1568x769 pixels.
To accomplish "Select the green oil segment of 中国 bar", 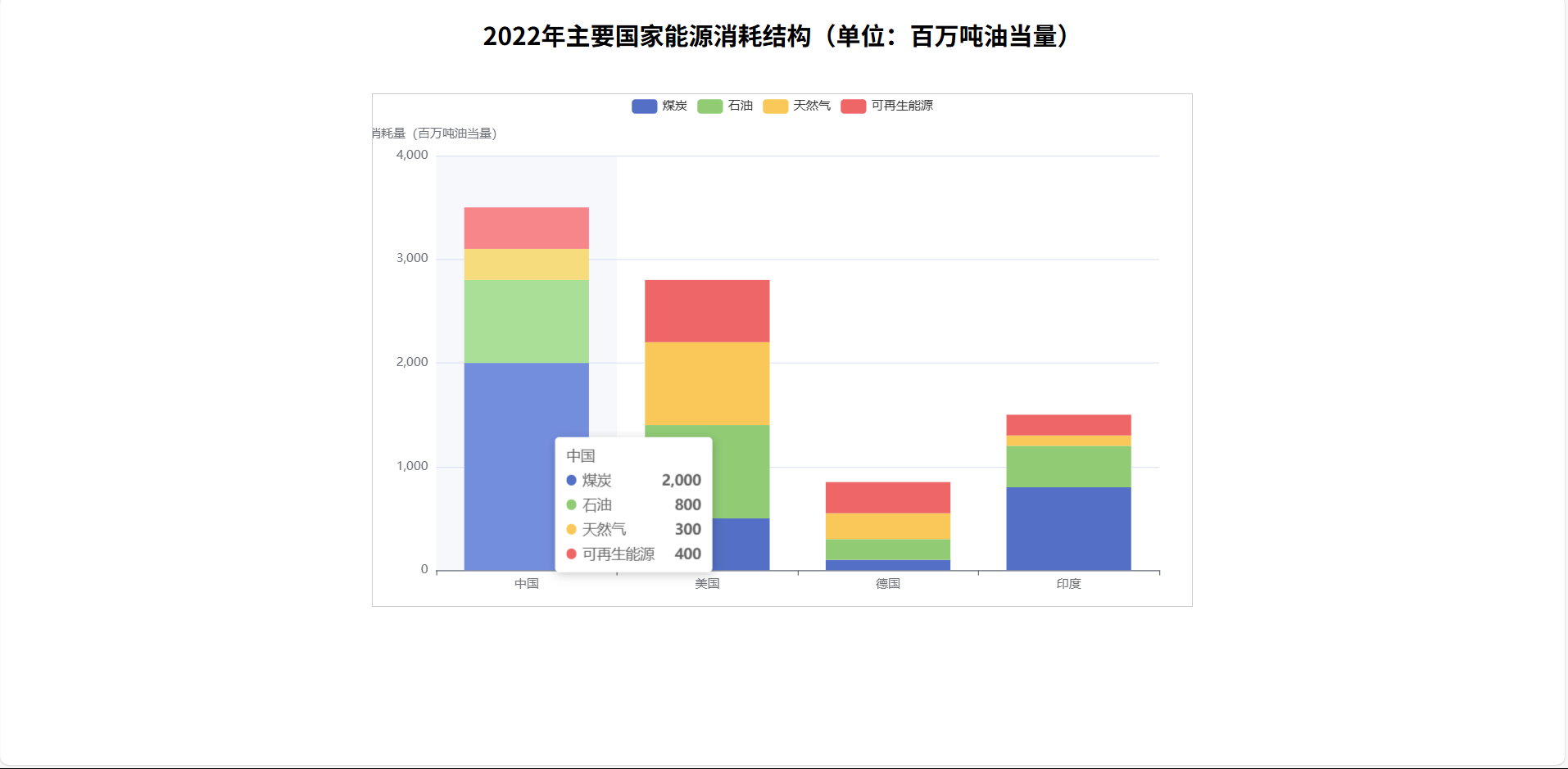I will (526, 321).
